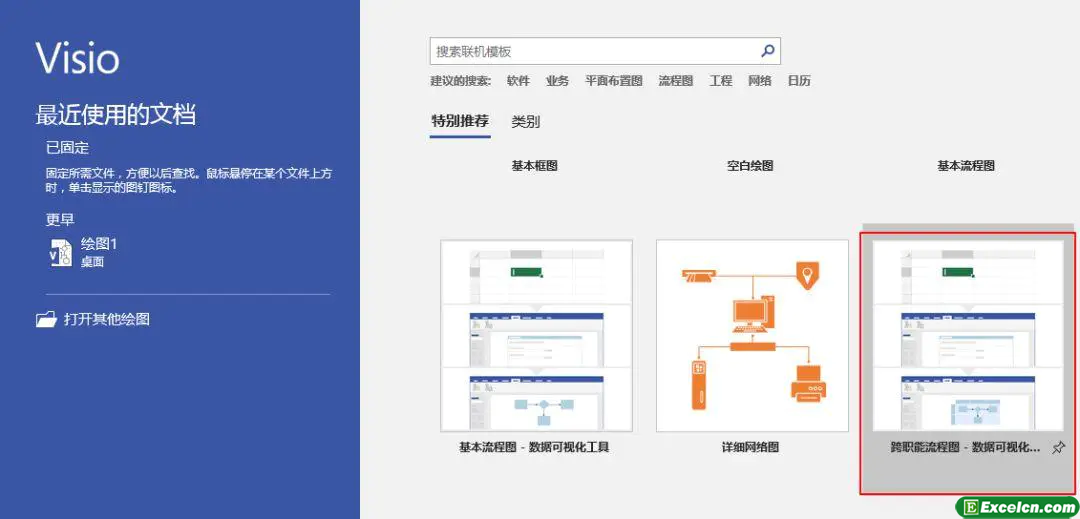The image size is (1080, 519).
Task: Click the folder icon for opening other drawings
Action: (x=46, y=319)
